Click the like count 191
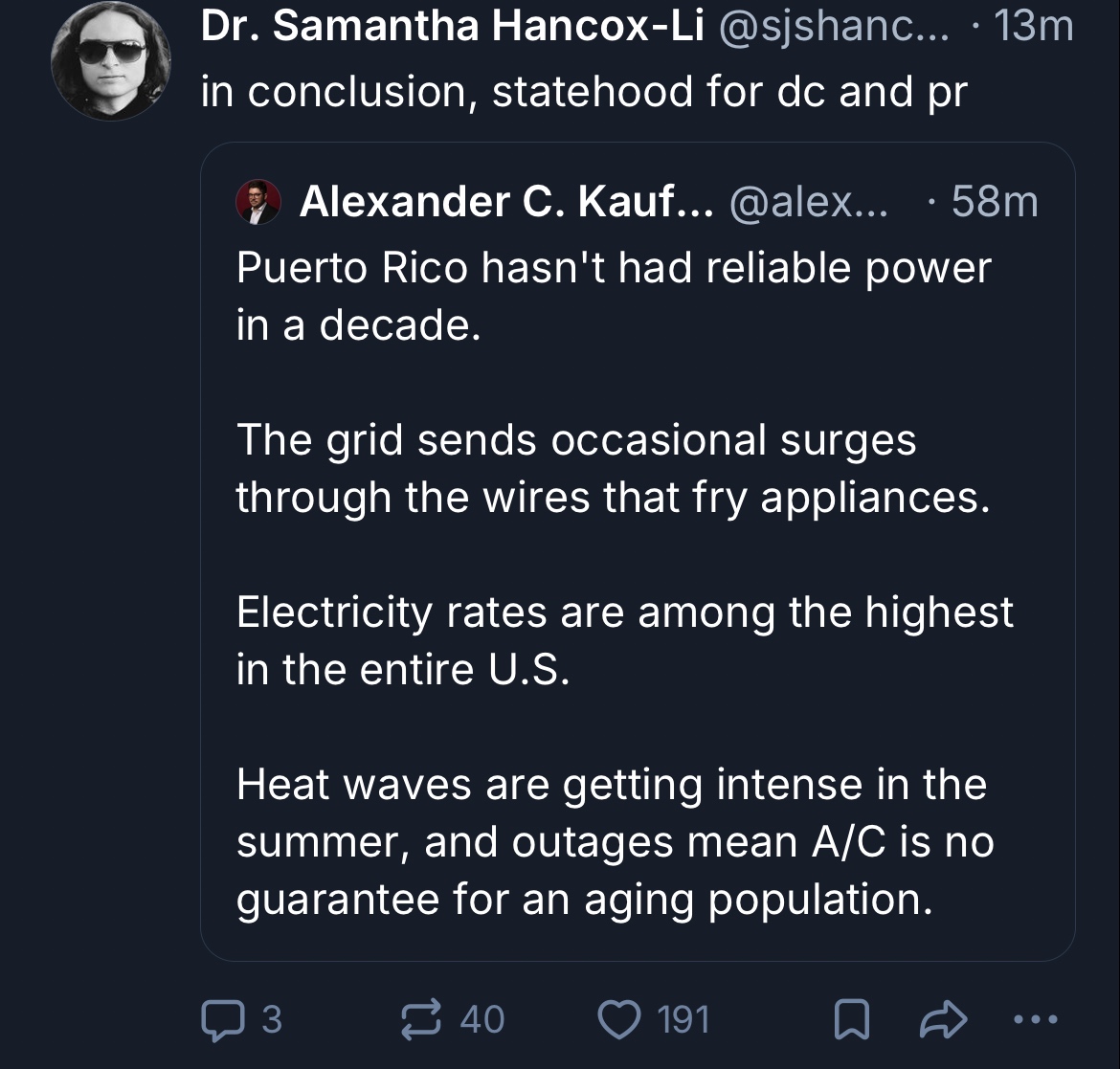 pos(684,1019)
